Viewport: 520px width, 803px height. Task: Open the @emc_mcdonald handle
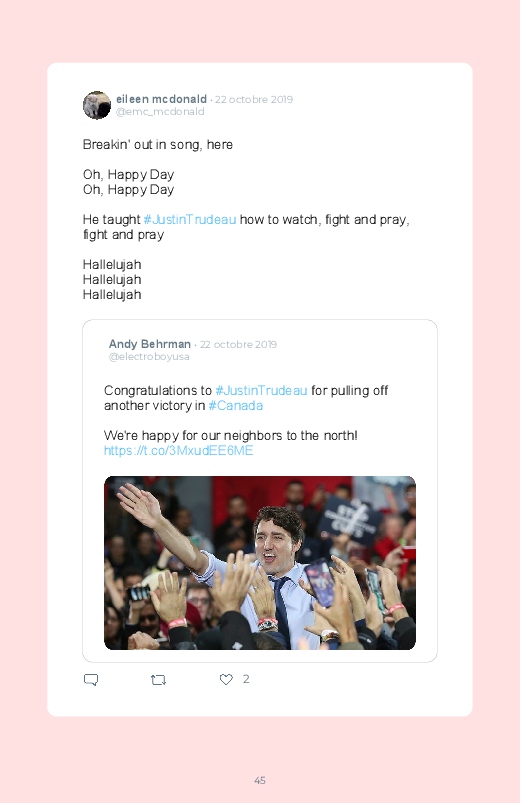tap(160, 112)
